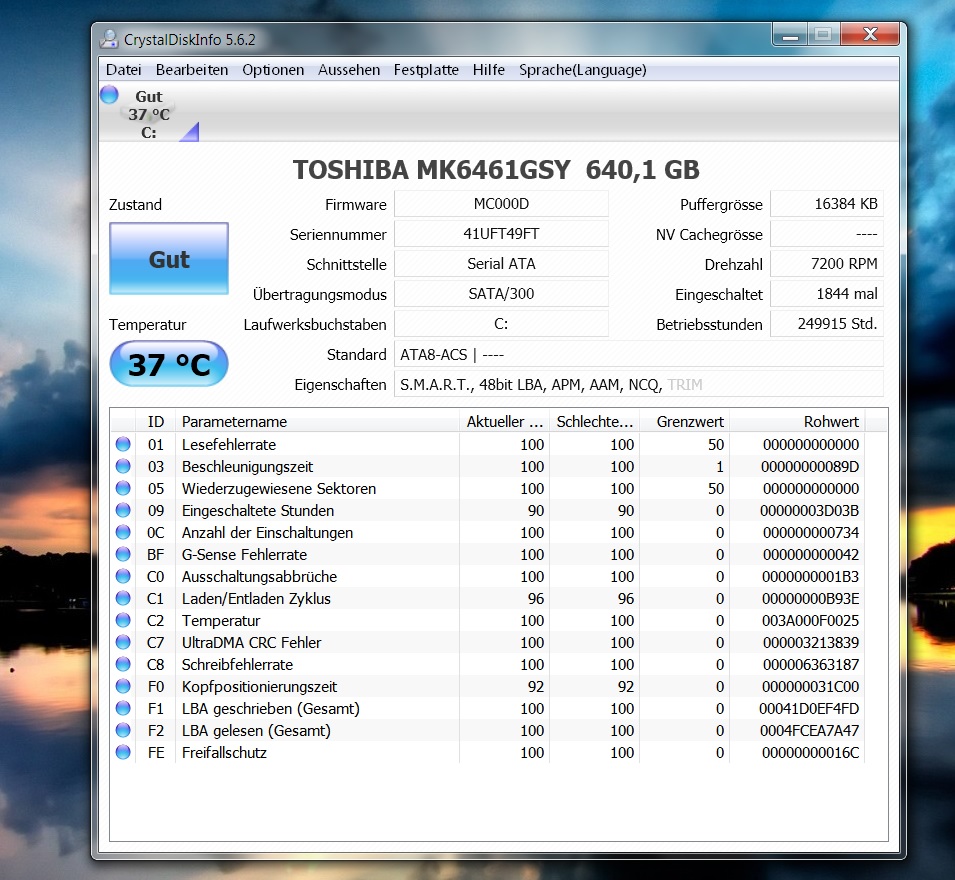Click the Aktueller column header
955x880 pixels.
[x=504, y=421]
